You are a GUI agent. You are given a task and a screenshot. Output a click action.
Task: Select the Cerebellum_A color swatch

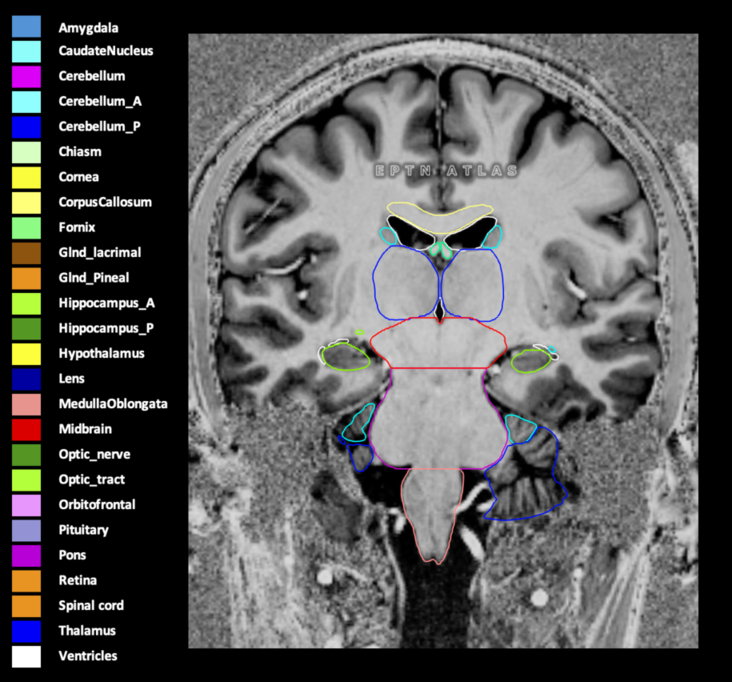(26, 102)
